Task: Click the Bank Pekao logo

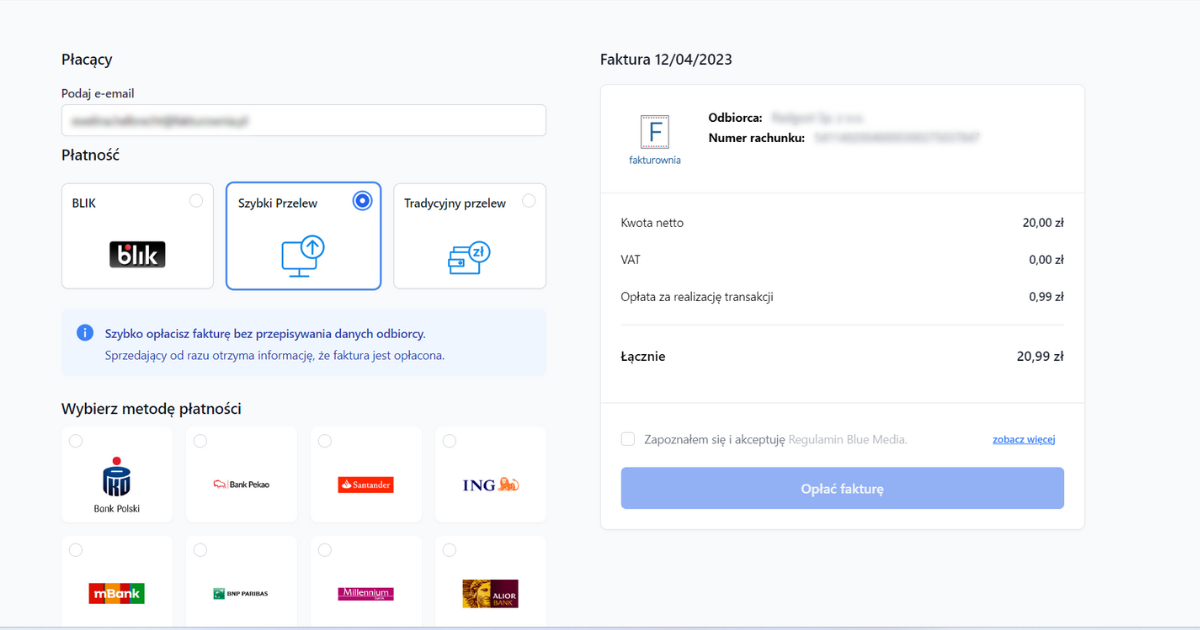Action: (x=240, y=484)
